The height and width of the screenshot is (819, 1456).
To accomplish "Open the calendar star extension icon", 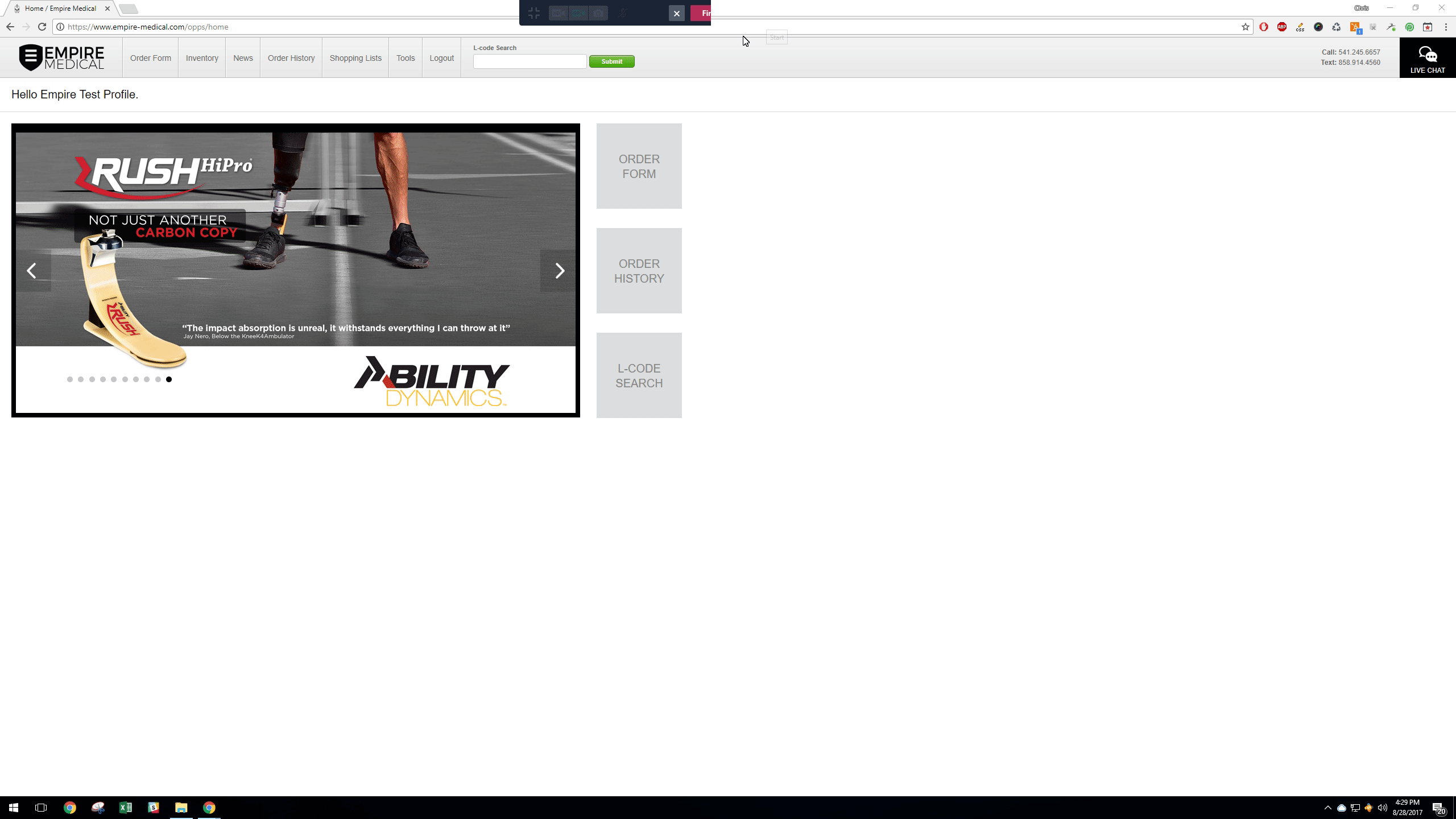I will (1428, 27).
